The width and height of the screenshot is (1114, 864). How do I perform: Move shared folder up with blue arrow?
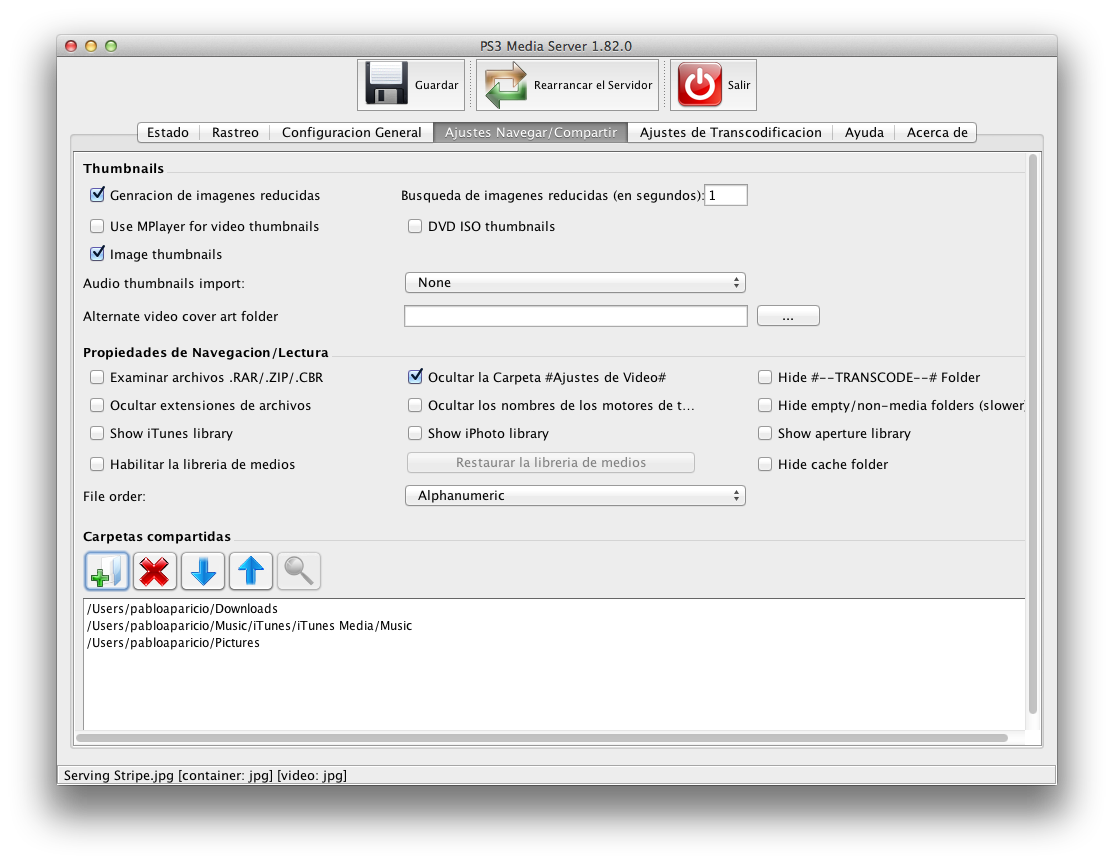[x=251, y=571]
